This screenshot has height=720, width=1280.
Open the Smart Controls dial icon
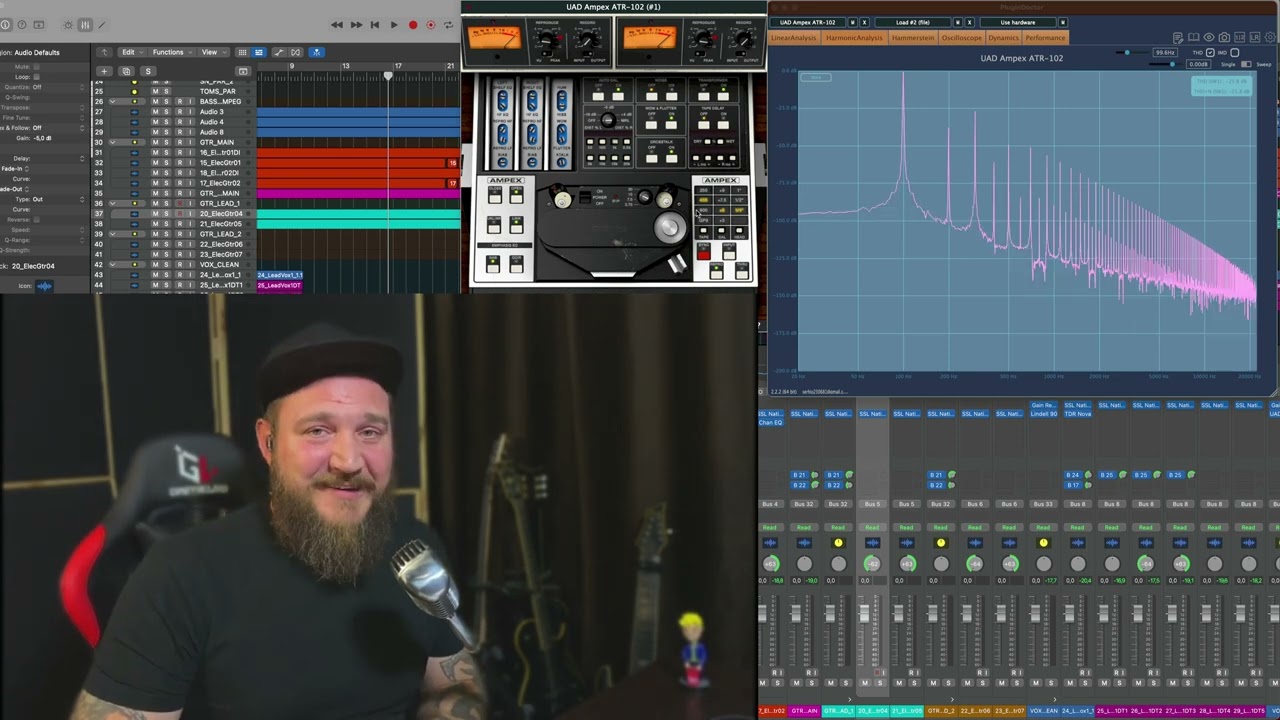coord(68,25)
